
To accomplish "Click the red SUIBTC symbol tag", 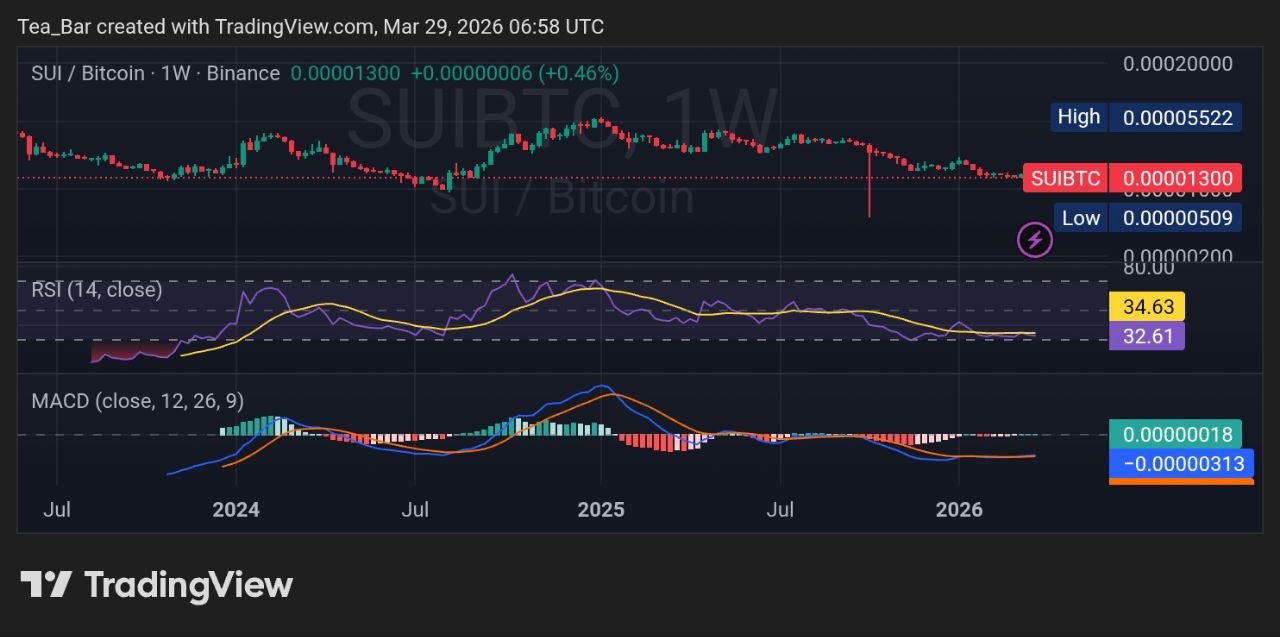I will (x=1065, y=179).
